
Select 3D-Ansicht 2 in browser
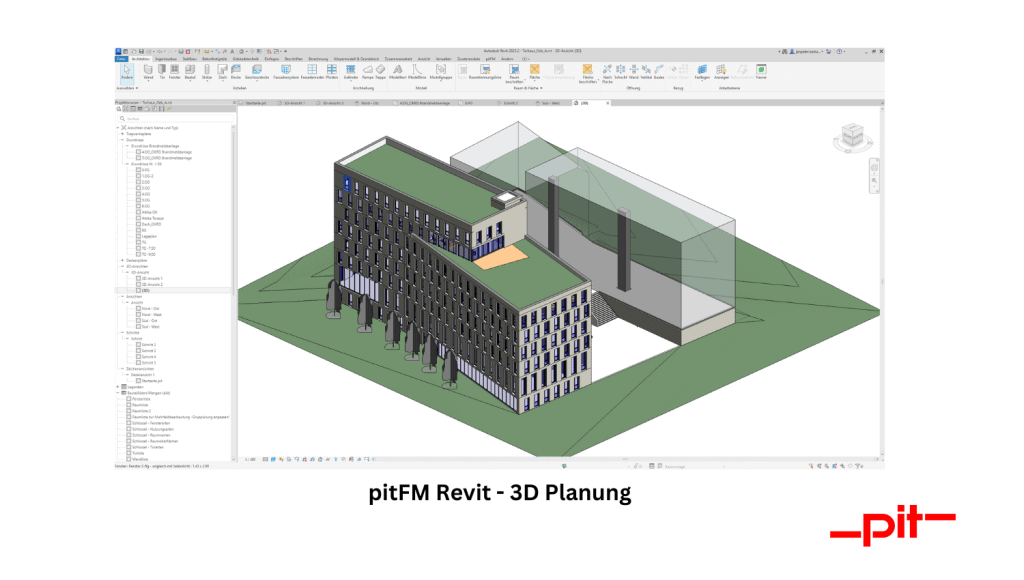(x=152, y=284)
